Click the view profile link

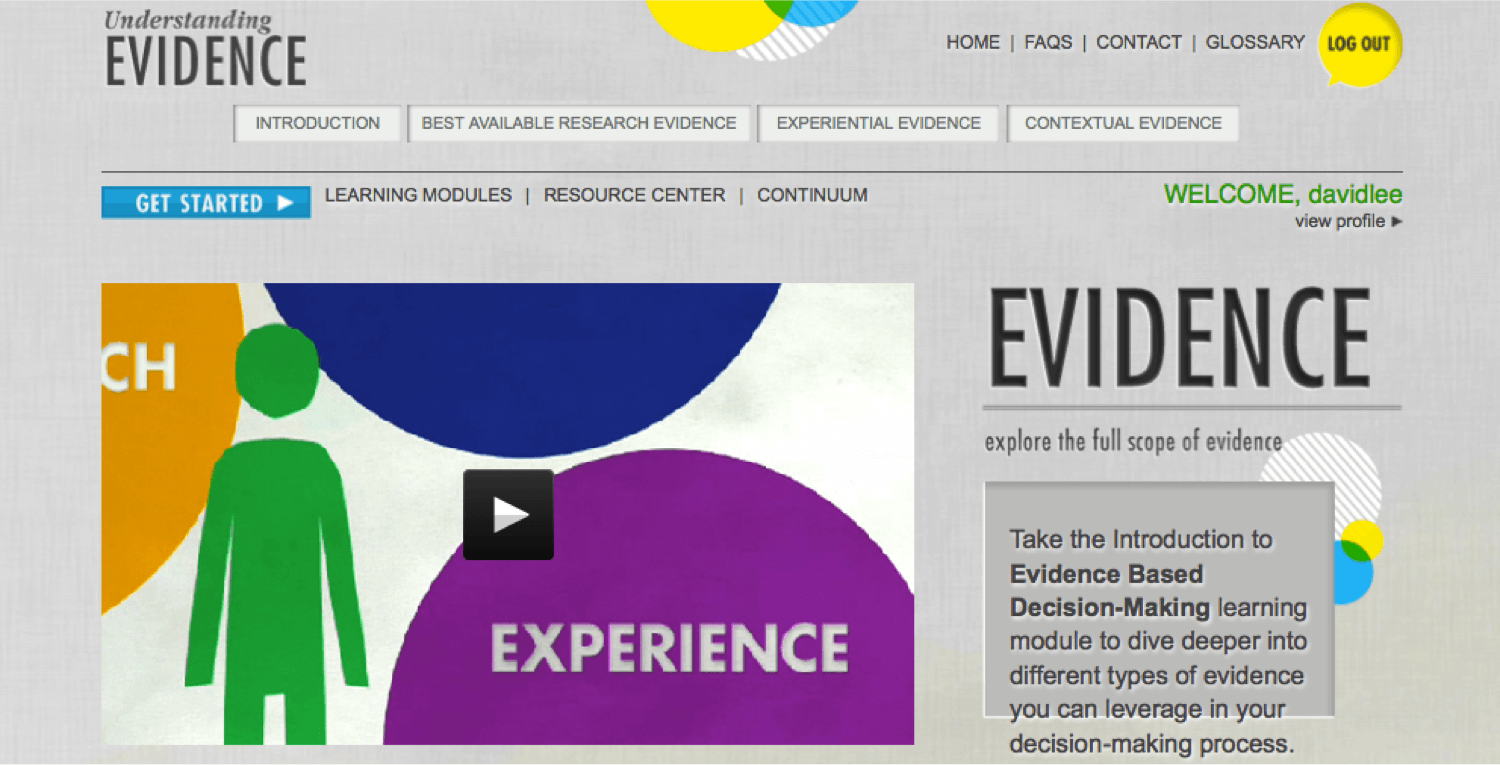(x=1348, y=221)
